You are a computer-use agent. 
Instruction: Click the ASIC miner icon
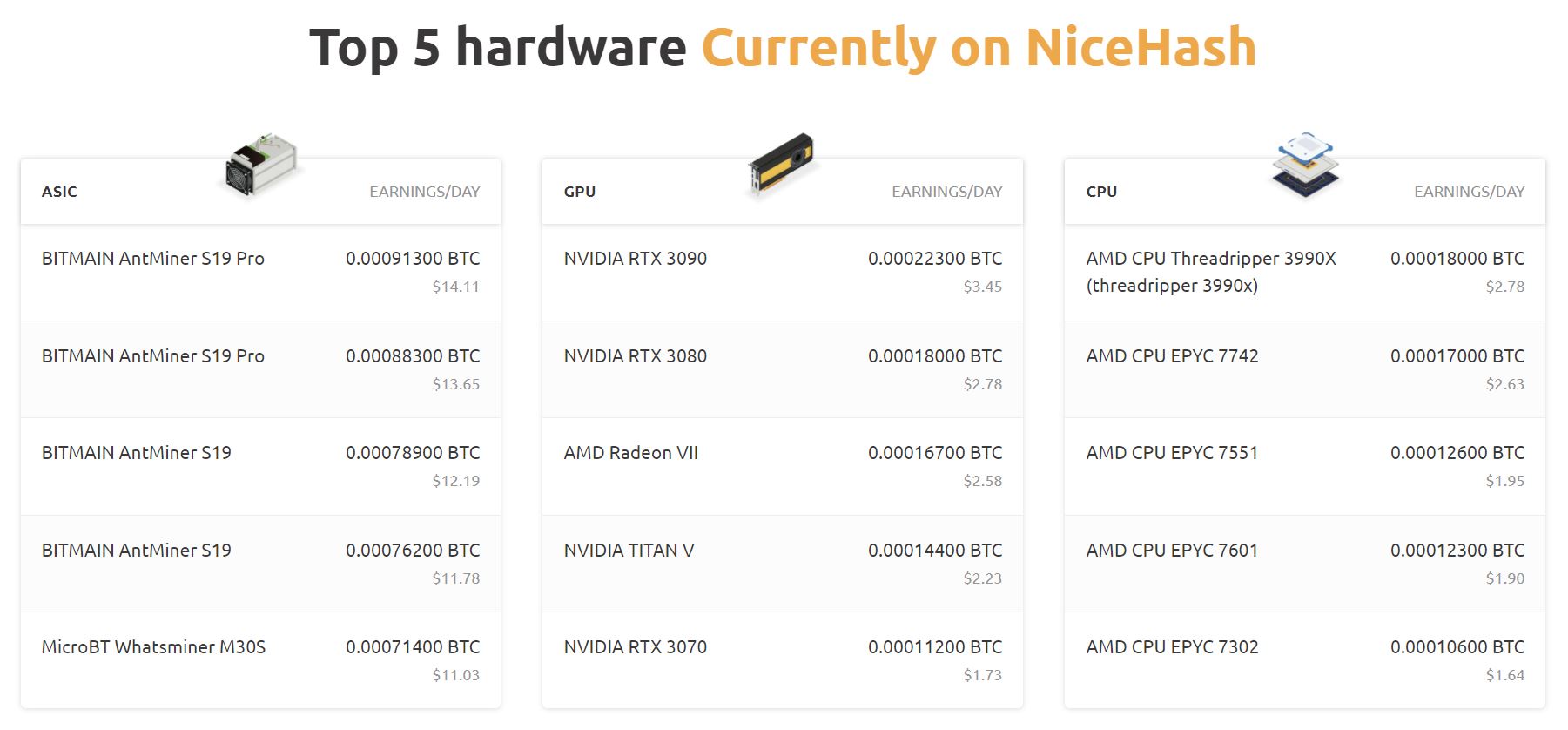coord(260,165)
